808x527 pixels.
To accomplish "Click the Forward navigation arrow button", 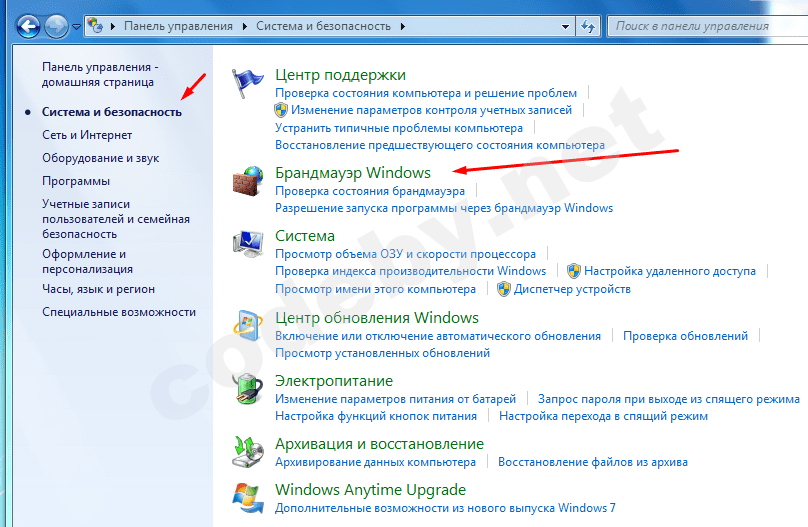I will pyautogui.click(x=56, y=26).
